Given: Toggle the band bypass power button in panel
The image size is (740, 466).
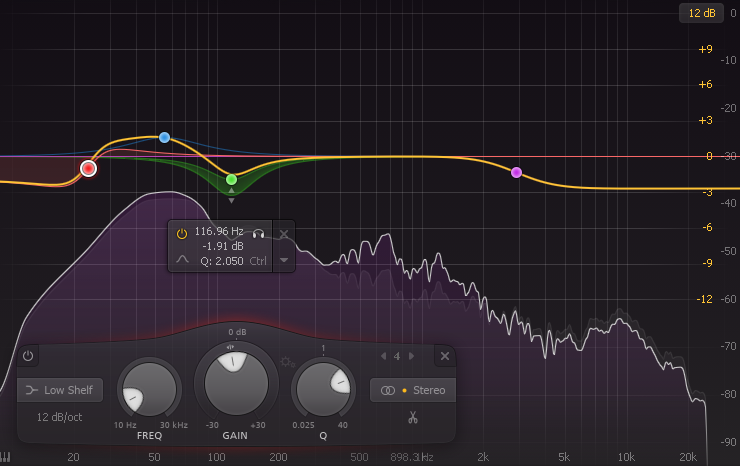Looking at the screenshot, I should 28,356.
